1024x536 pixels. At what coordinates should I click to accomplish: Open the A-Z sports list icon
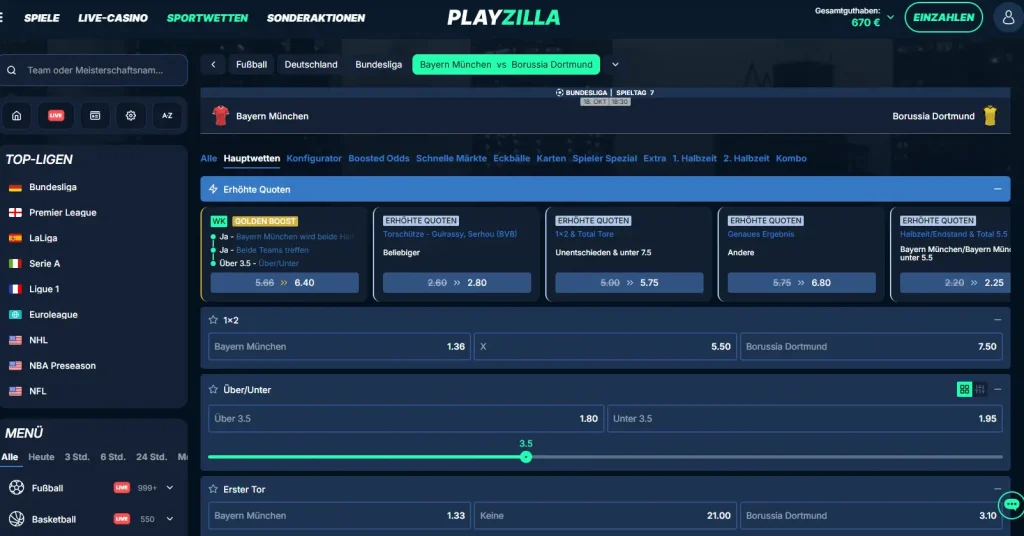pyautogui.click(x=167, y=116)
